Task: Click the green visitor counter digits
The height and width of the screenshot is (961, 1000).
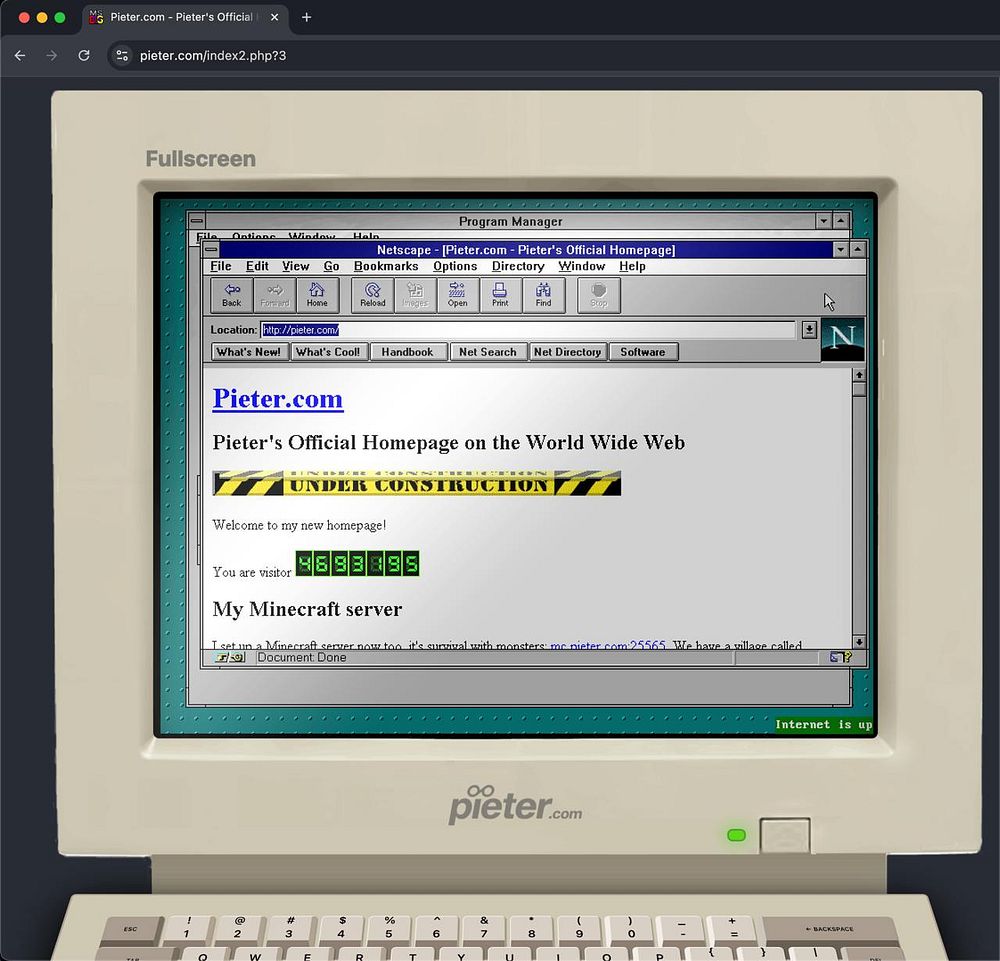Action: point(358,564)
